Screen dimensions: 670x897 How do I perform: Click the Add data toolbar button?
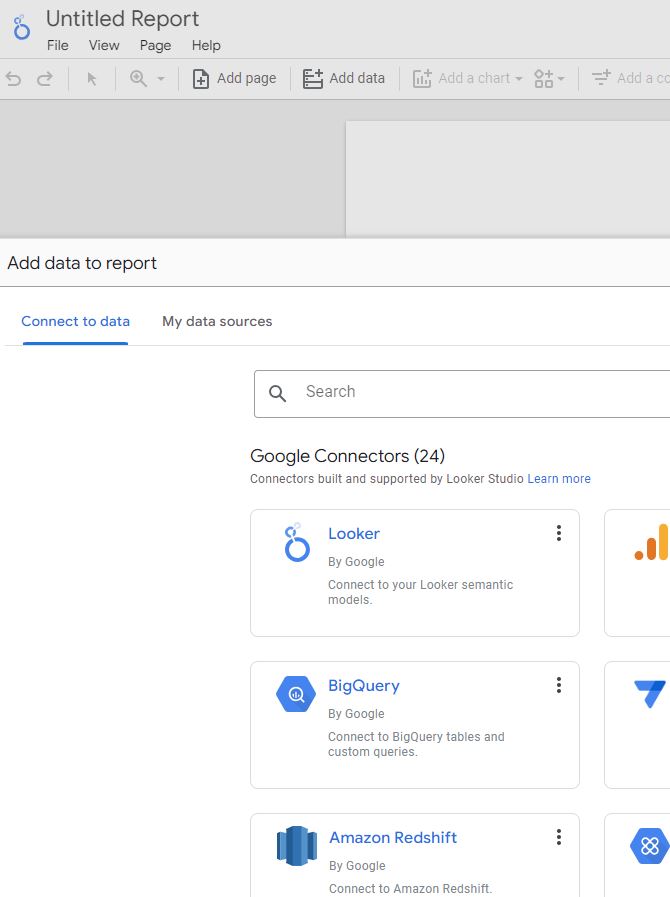click(344, 79)
